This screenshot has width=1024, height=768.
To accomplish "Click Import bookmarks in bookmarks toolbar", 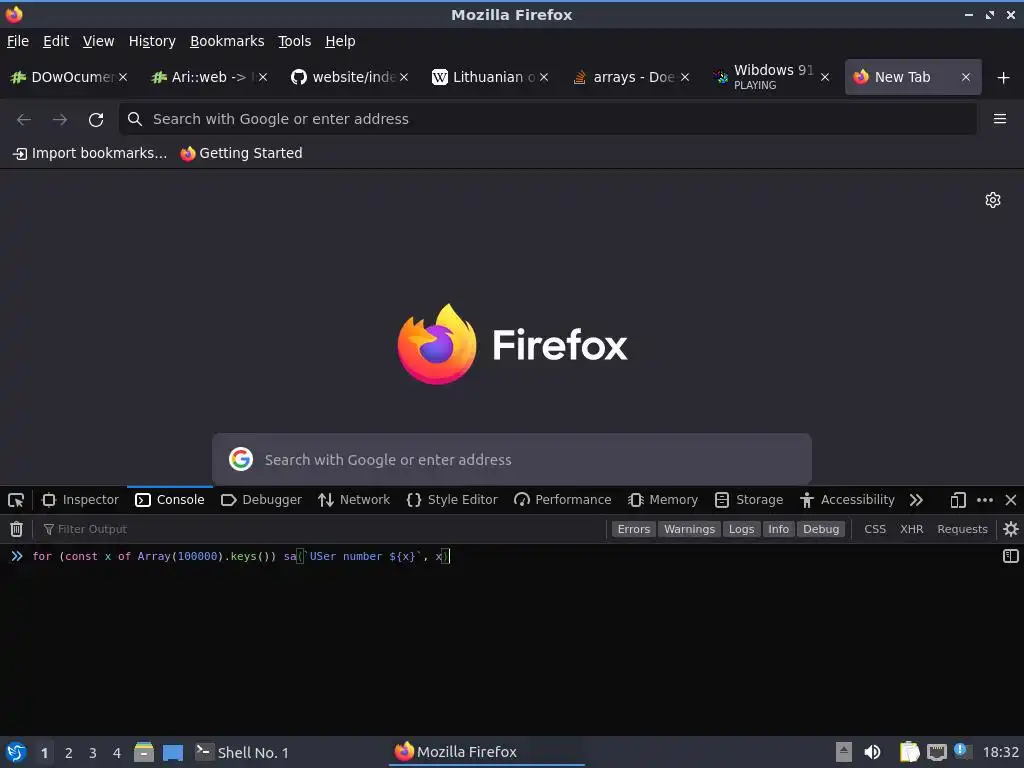I will (90, 153).
